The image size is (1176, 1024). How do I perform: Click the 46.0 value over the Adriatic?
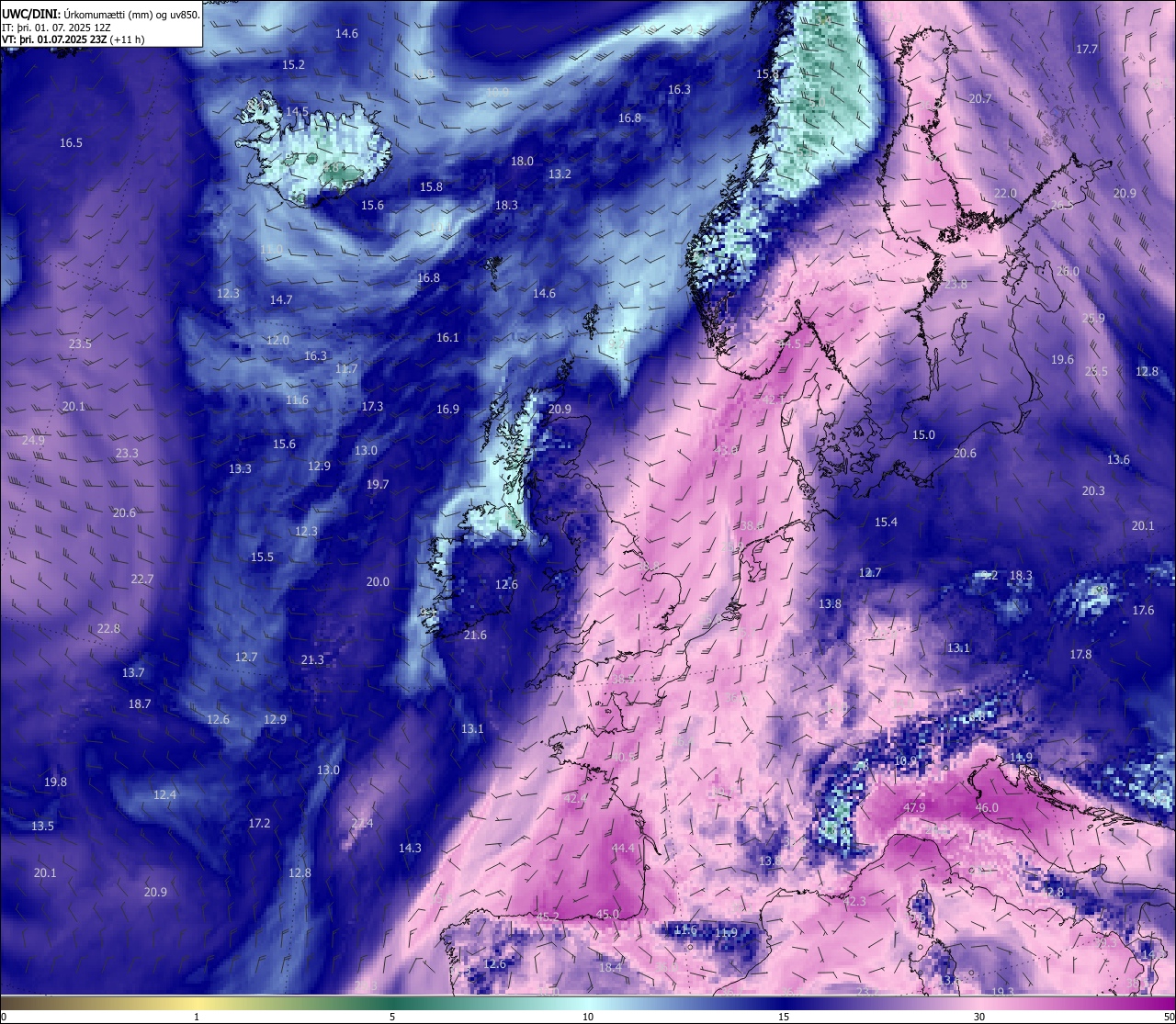pyautogui.click(x=986, y=808)
